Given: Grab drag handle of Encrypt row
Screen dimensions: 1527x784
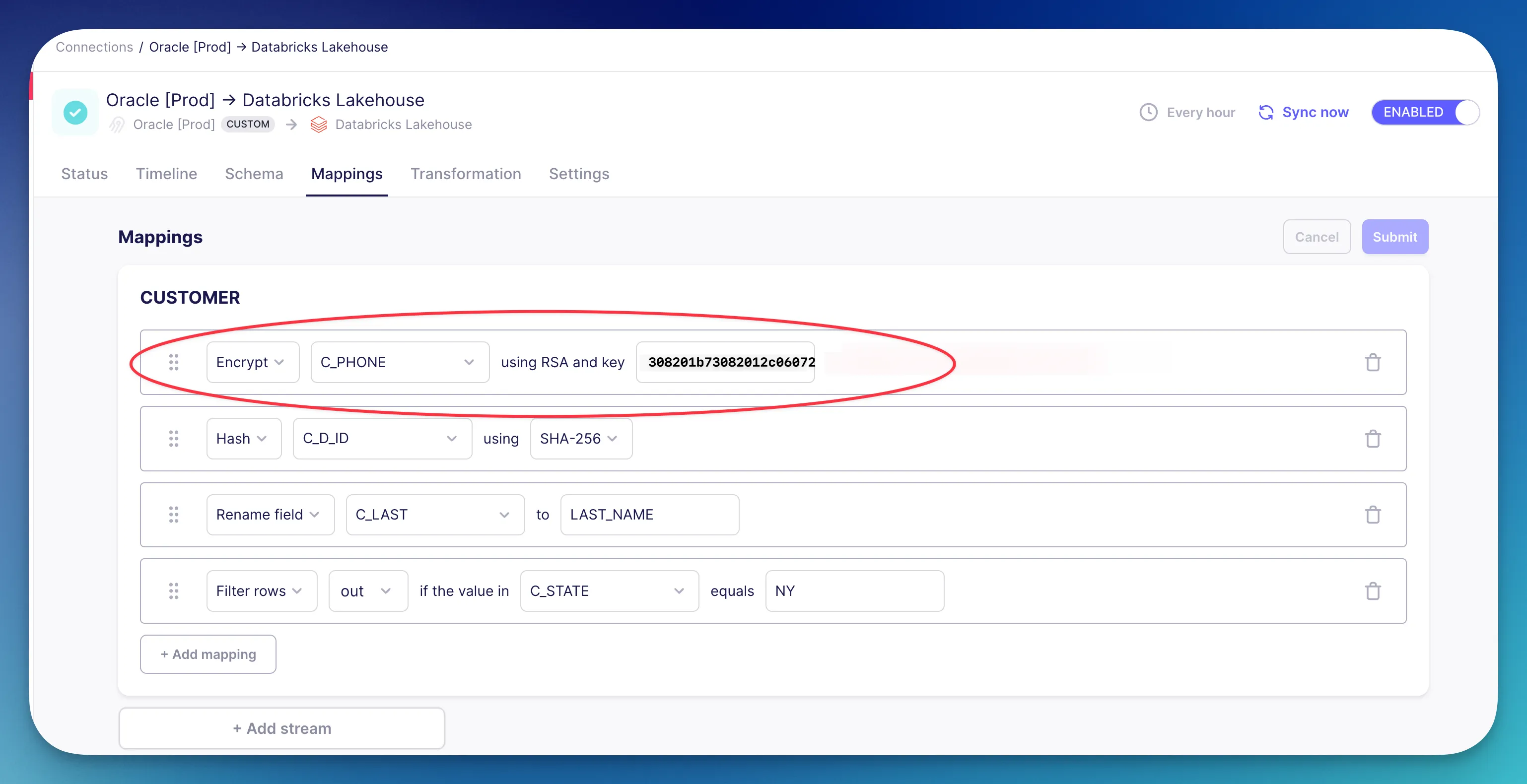Looking at the screenshot, I should pyautogui.click(x=173, y=362).
